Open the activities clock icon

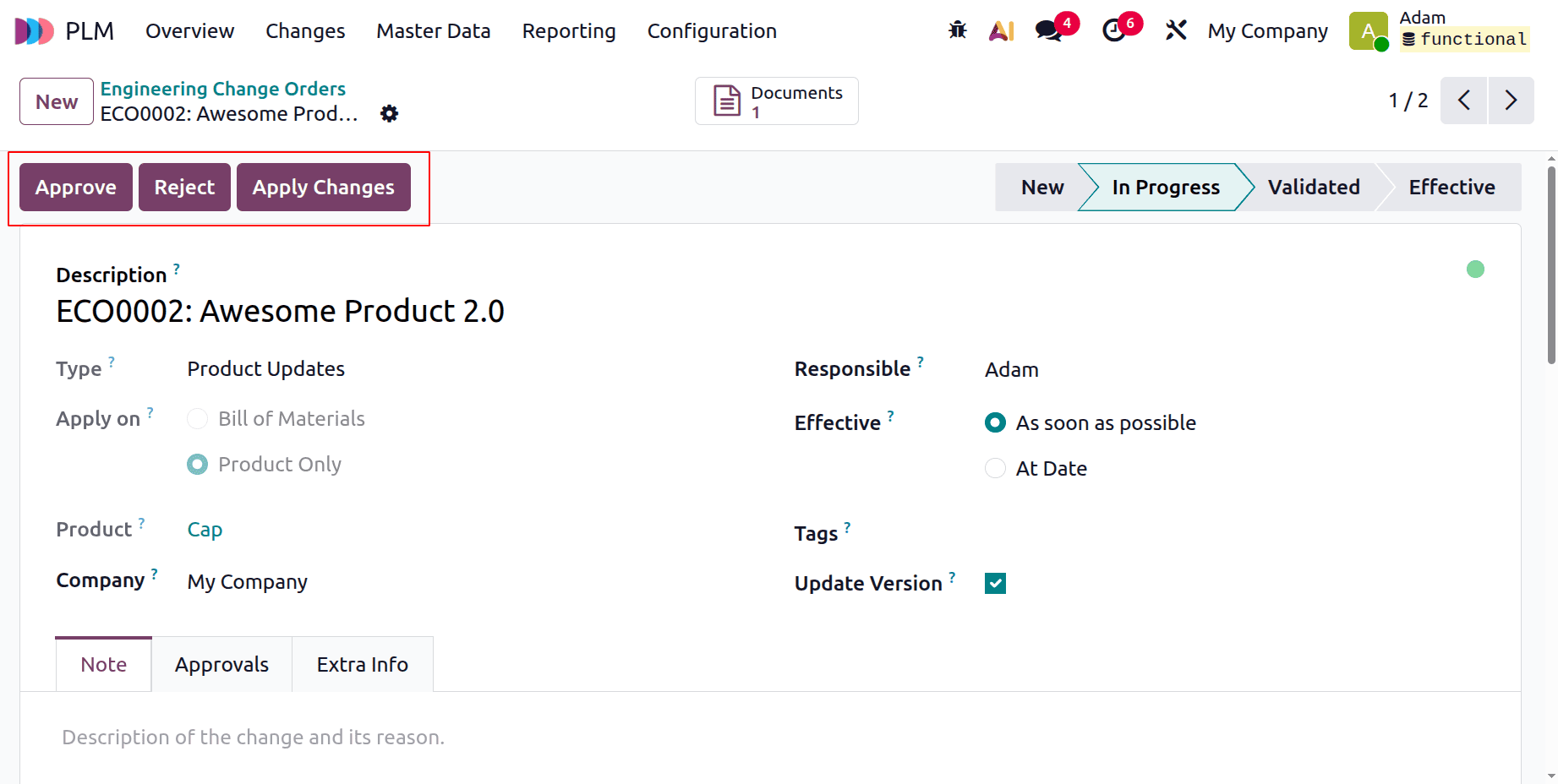pyautogui.click(x=1114, y=31)
